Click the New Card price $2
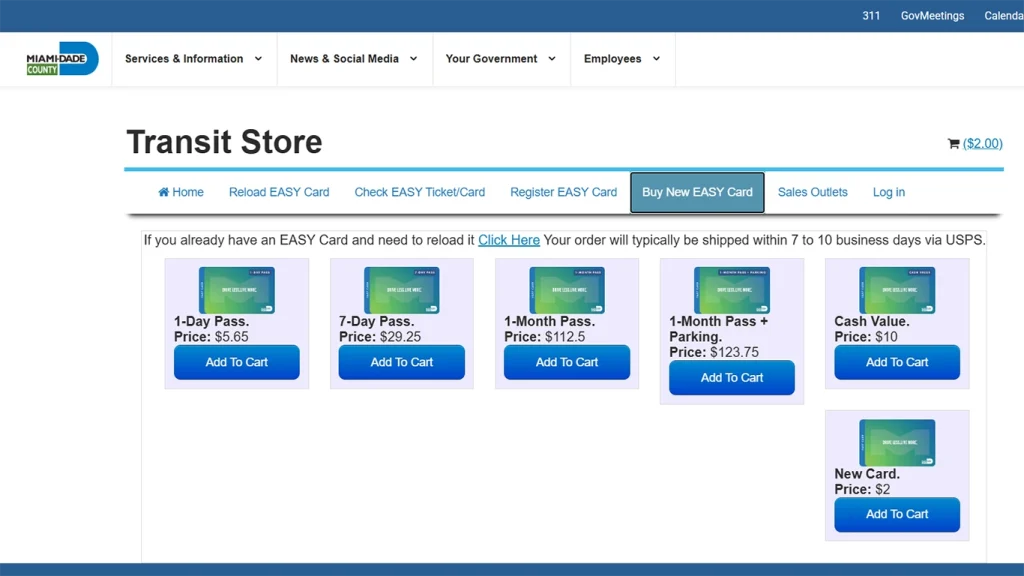Screen dimensions: 1024x576 click(x=882, y=489)
